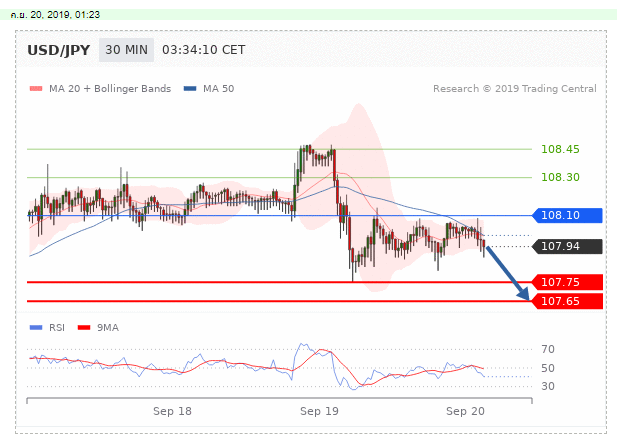Click the RSI 50 axis value

coord(548,368)
